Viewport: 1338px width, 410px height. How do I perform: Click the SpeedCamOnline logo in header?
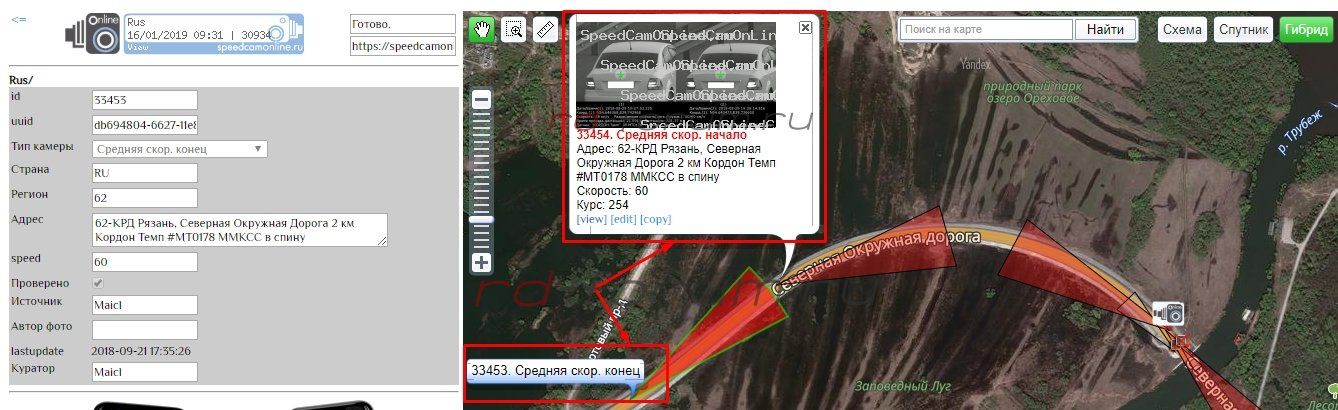point(185,34)
